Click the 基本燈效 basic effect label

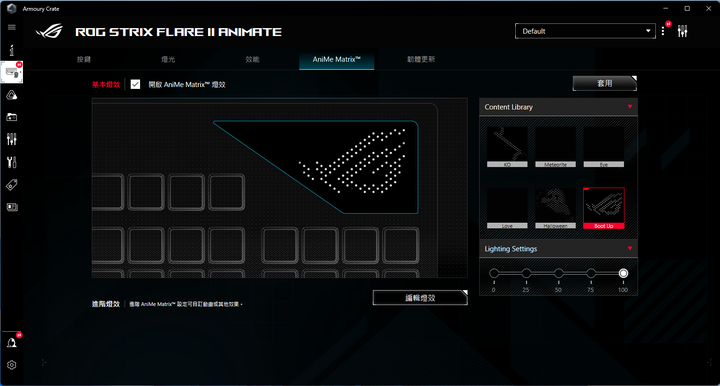[x=106, y=84]
